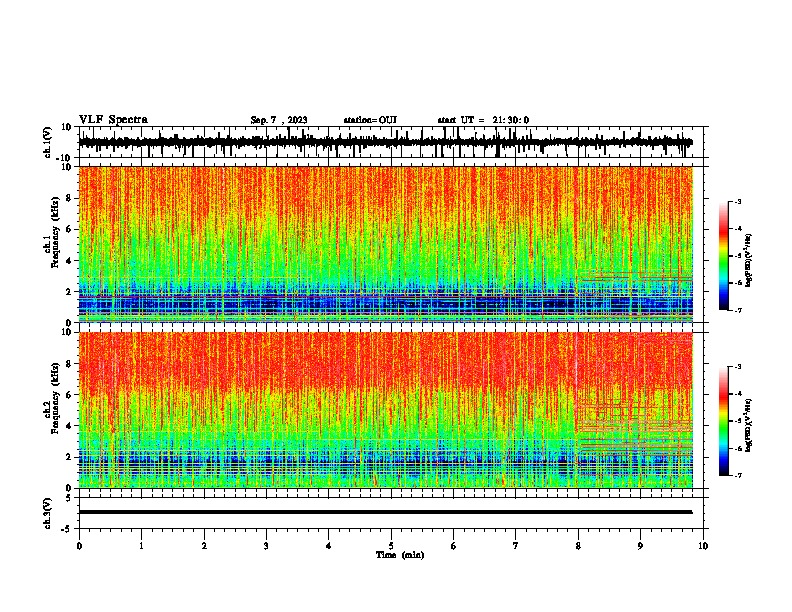Viewport: 792px width, 612px height.
Task: Click time axis tick label "5"
Action: click(391, 546)
